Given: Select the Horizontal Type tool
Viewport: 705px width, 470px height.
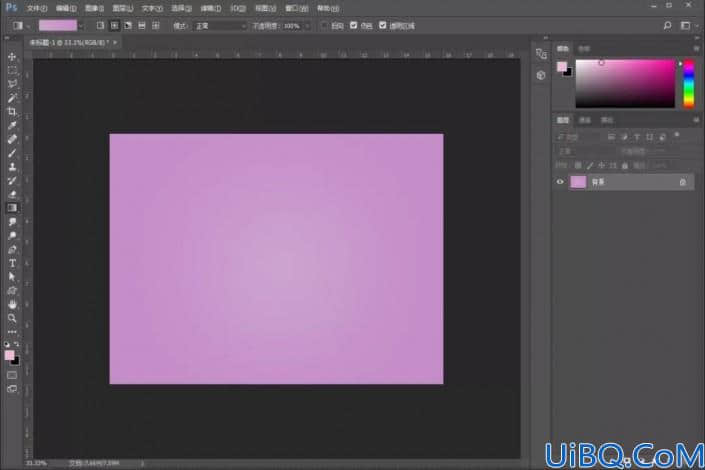Looking at the screenshot, I should coord(12,264).
